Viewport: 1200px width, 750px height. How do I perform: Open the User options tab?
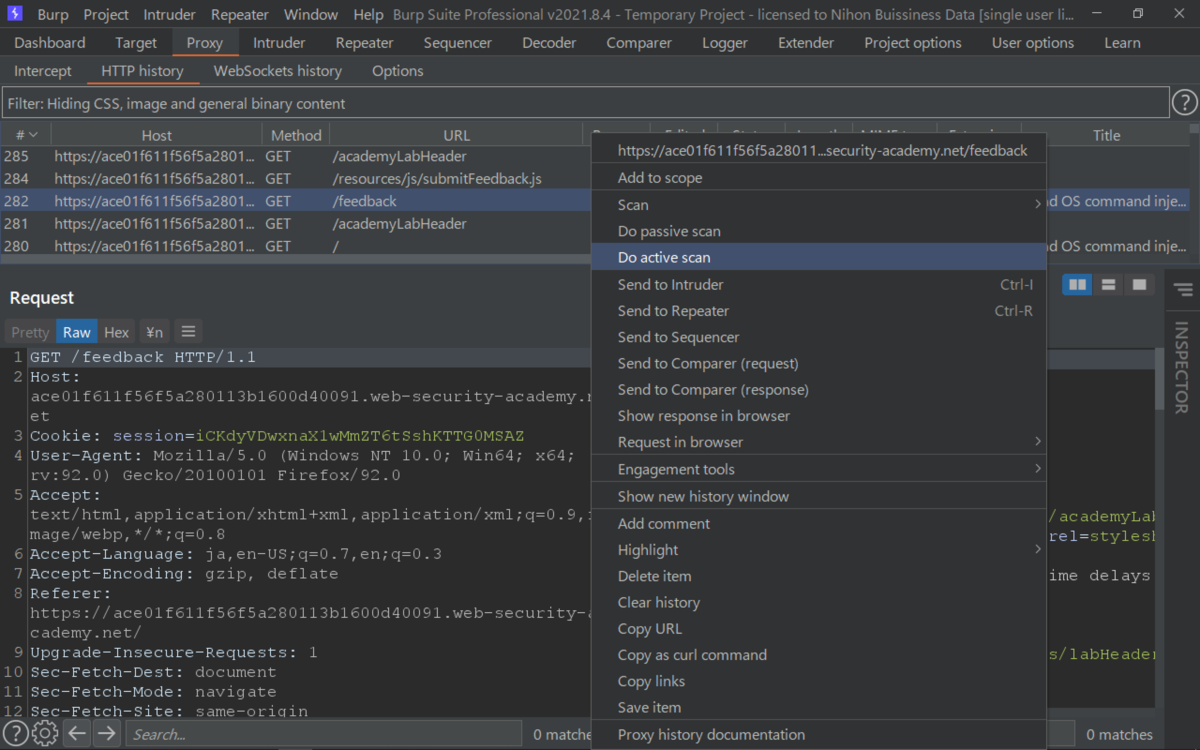point(1033,43)
